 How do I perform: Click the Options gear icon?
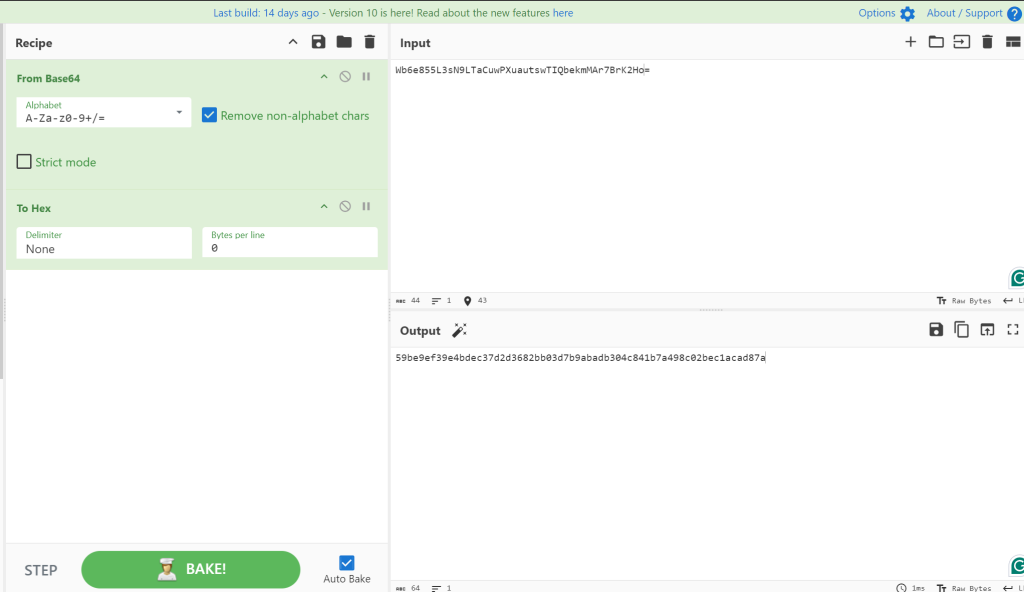pyautogui.click(x=907, y=14)
